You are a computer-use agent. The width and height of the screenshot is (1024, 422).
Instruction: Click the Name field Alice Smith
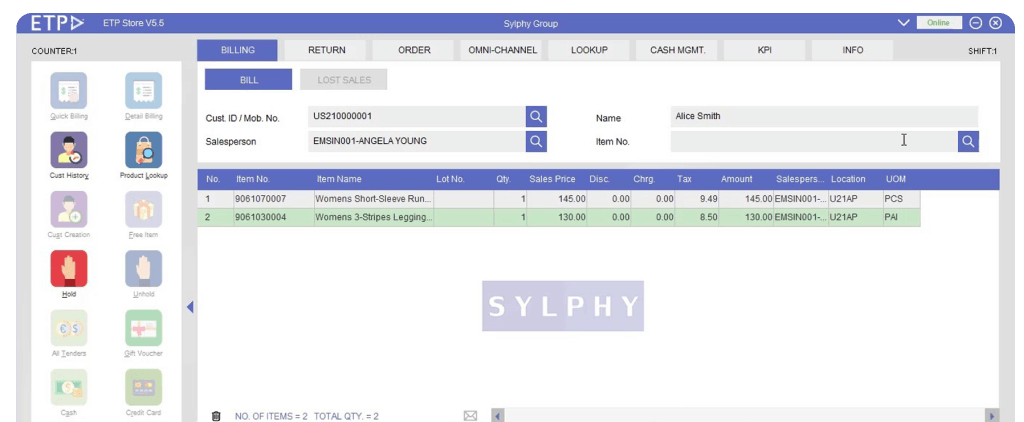[824, 116]
